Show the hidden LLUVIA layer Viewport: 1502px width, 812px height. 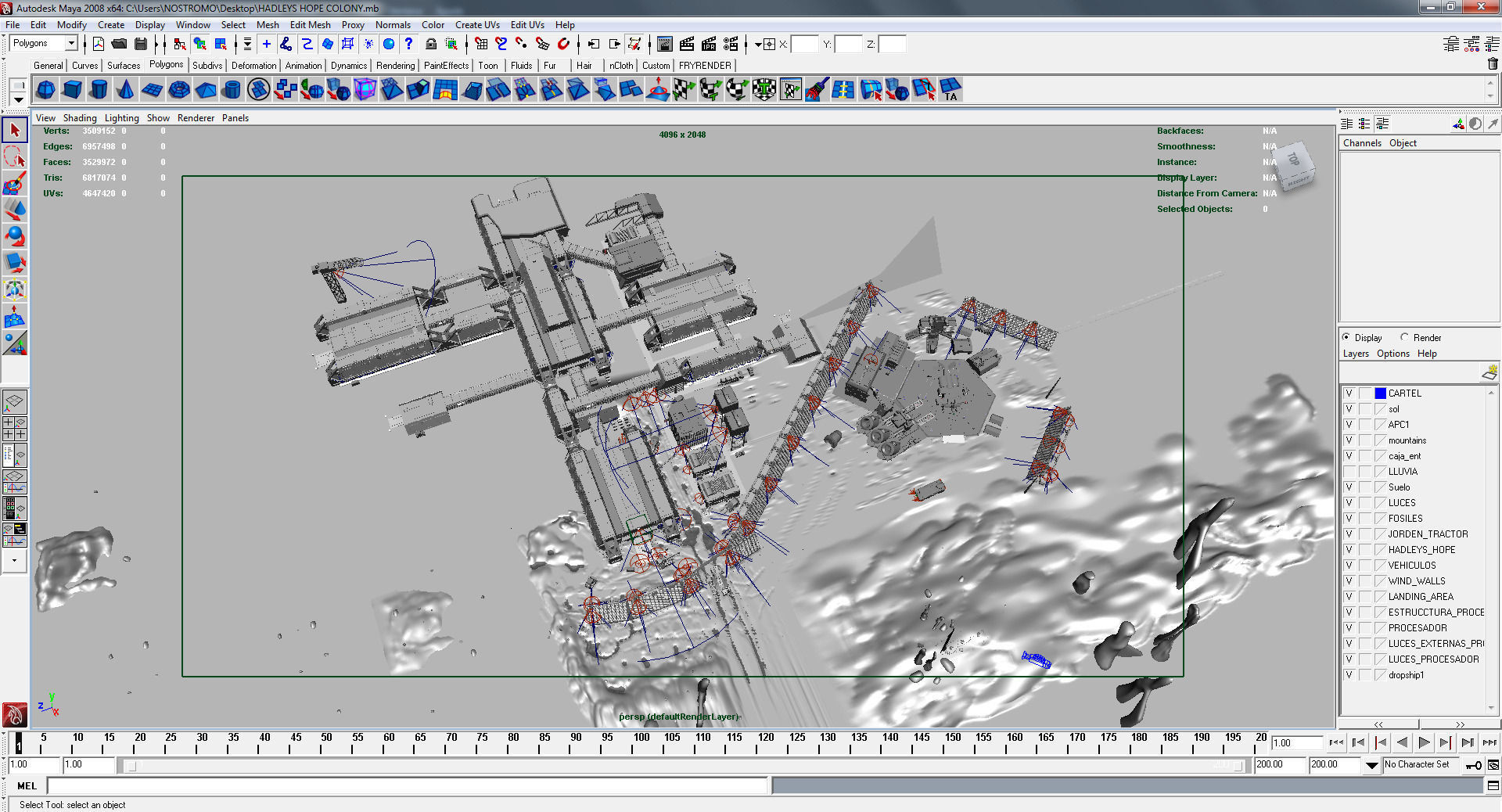(1349, 472)
